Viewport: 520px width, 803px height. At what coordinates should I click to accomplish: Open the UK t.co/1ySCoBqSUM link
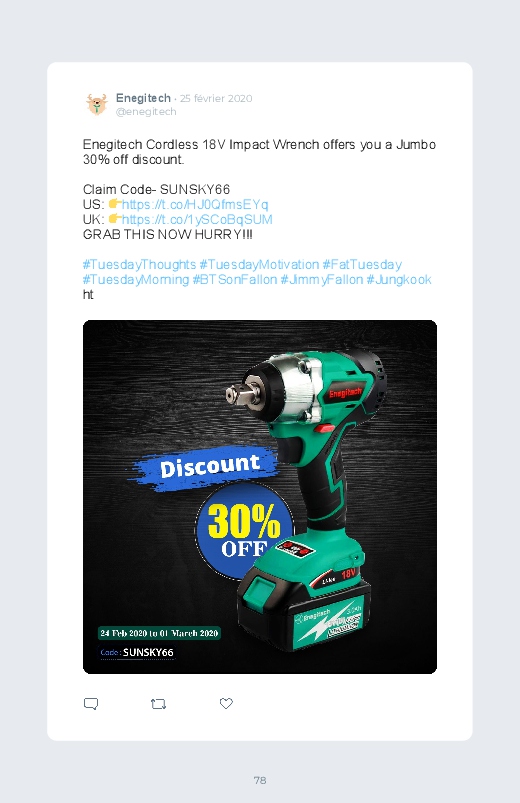197,219
